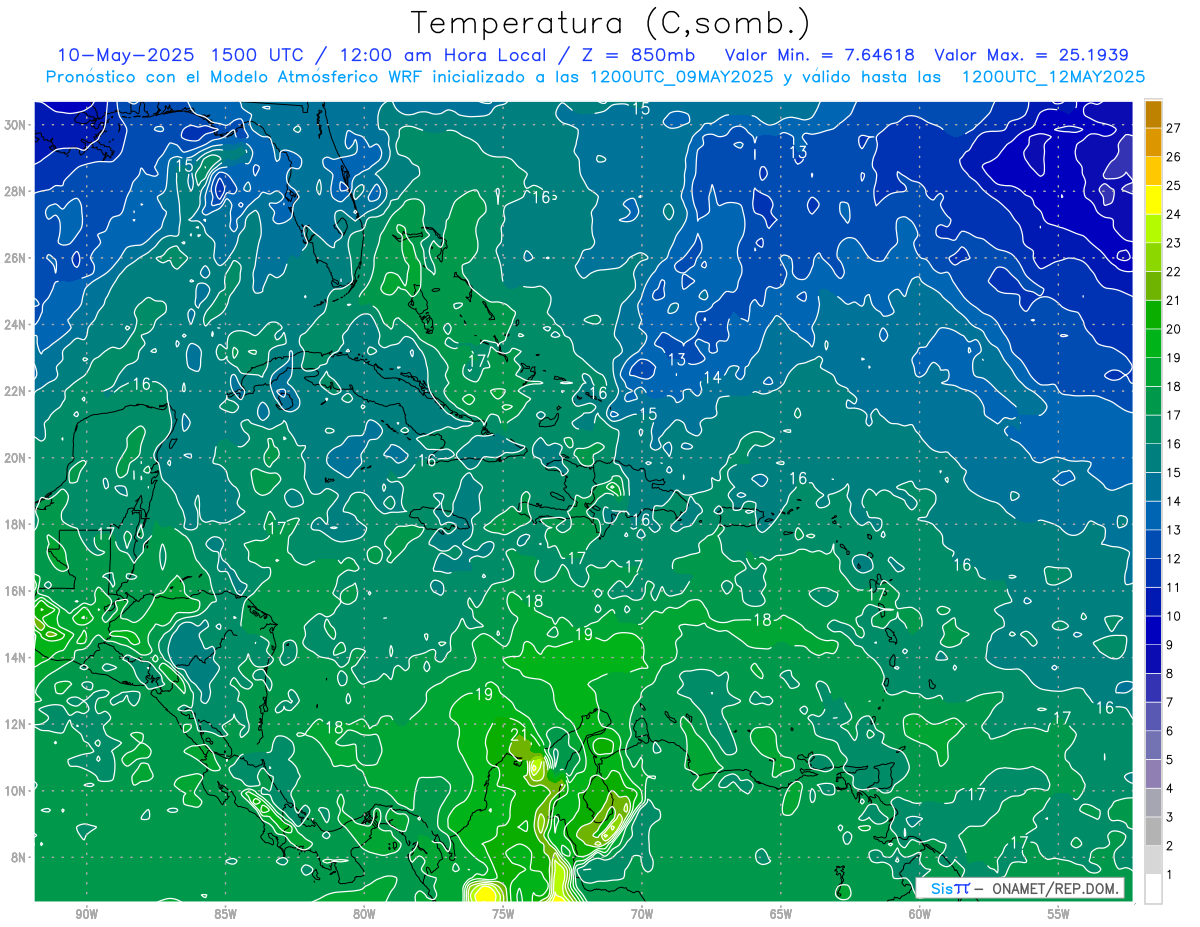
Task: Click the "28N" latitude axis label
Action: coord(16,191)
